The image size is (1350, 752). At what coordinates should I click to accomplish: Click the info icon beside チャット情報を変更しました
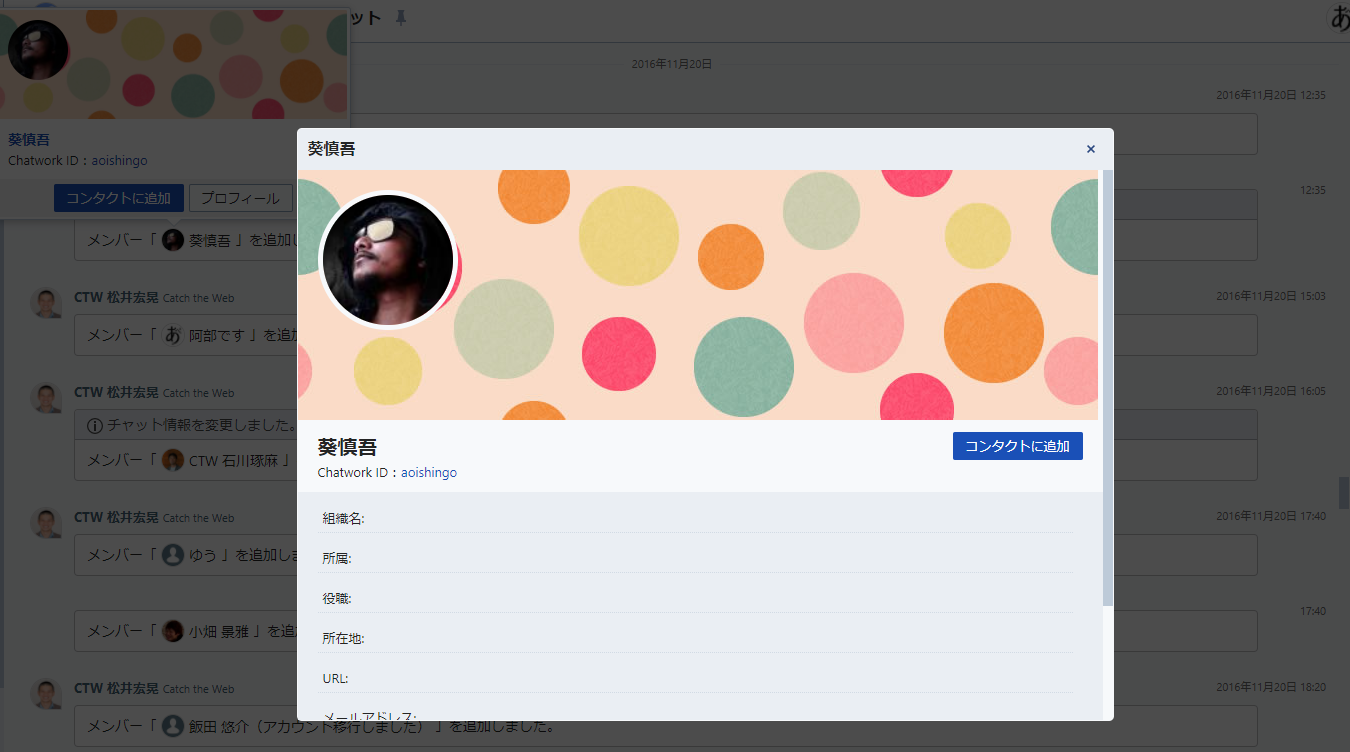pyautogui.click(x=95, y=425)
